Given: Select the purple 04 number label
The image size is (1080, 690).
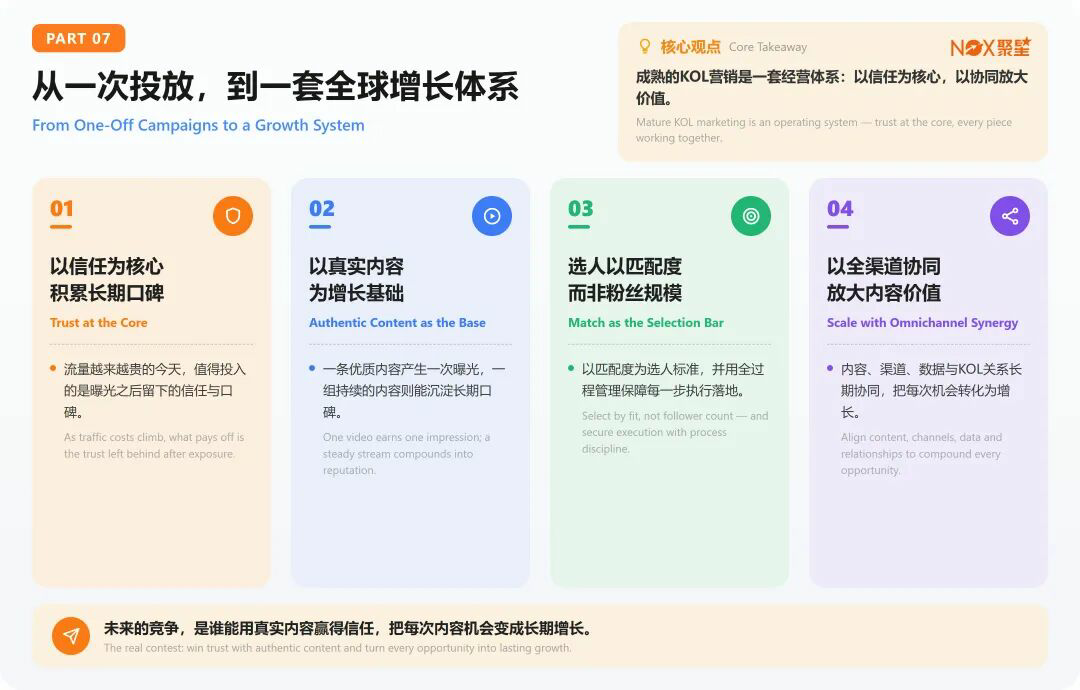Looking at the screenshot, I should [x=840, y=209].
